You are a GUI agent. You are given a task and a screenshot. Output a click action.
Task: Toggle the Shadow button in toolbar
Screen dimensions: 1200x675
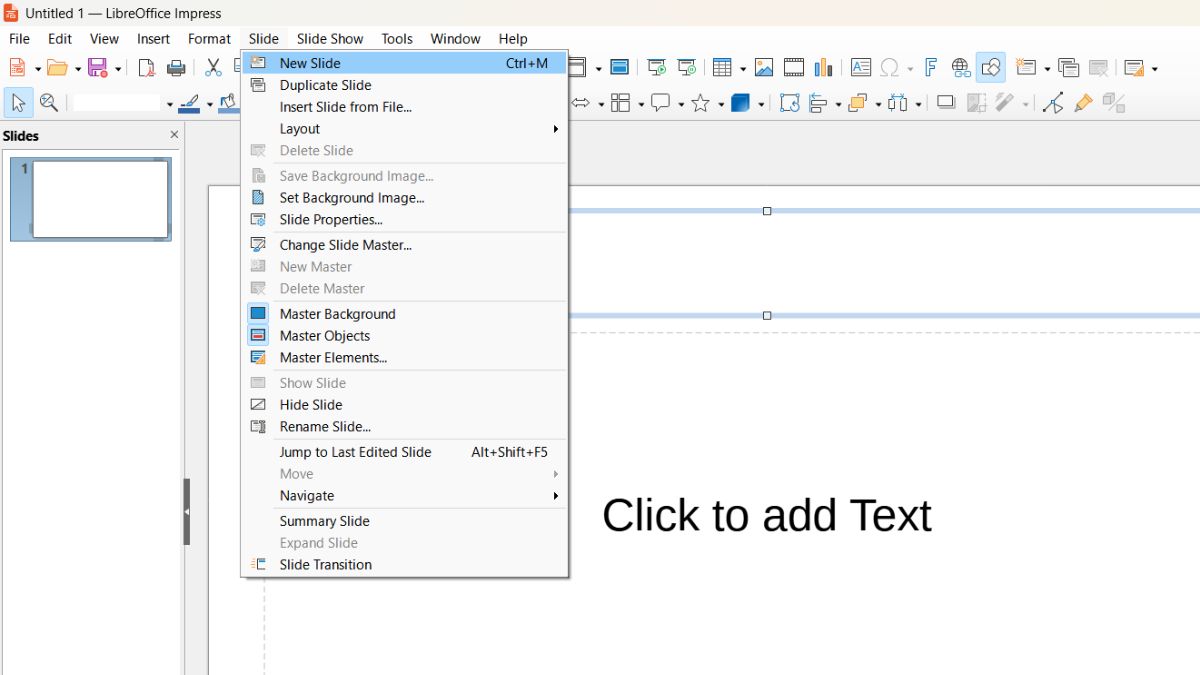(946, 103)
